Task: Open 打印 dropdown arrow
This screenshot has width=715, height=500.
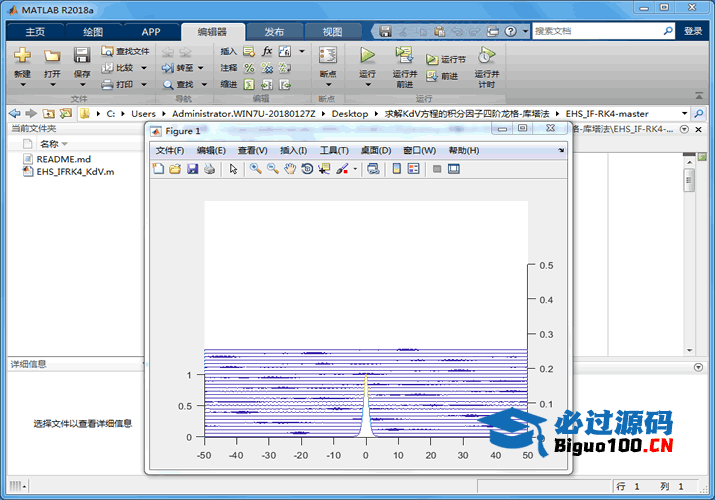Action: (x=144, y=84)
